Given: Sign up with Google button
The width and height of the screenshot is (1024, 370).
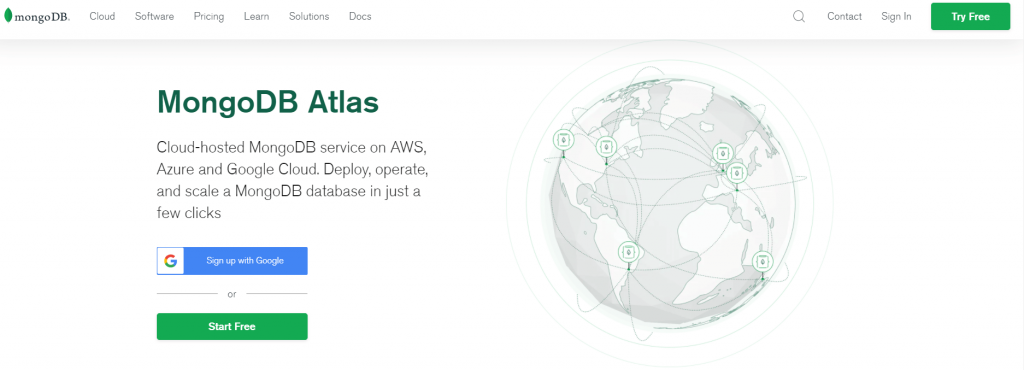Looking at the screenshot, I should pos(232,261).
